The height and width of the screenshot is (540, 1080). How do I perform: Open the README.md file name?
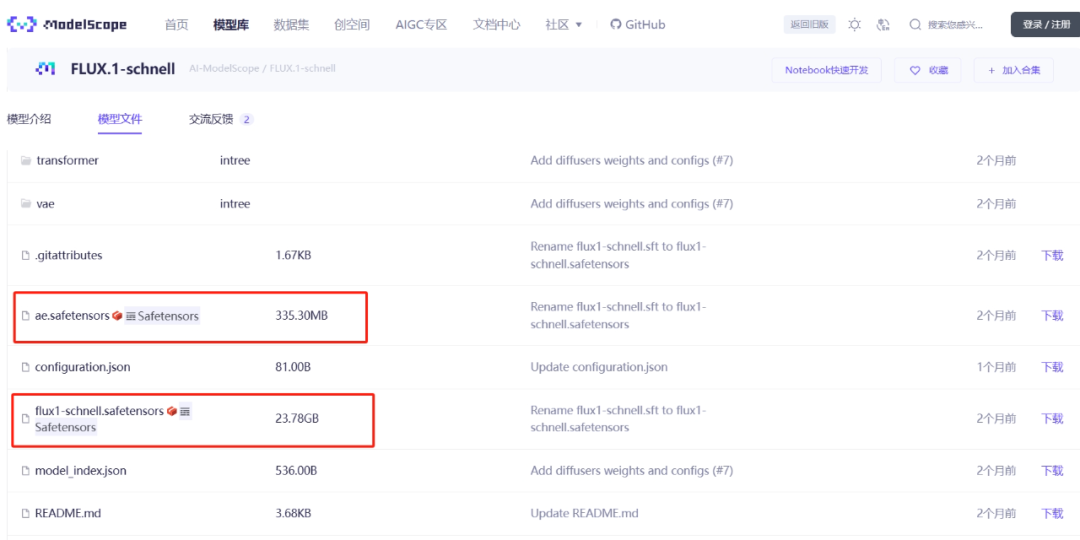(68, 514)
